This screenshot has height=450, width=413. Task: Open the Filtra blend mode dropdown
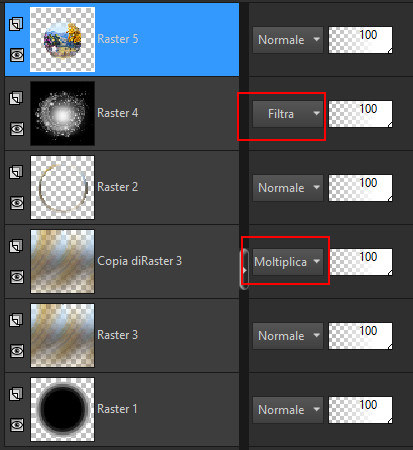click(x=288, y=114)
